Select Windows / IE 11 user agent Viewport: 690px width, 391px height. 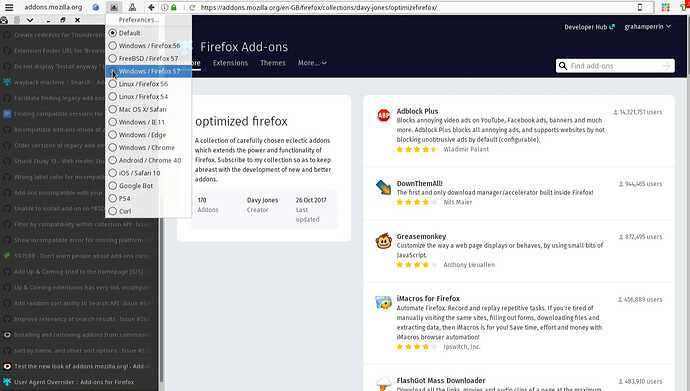tap(148, 122)
